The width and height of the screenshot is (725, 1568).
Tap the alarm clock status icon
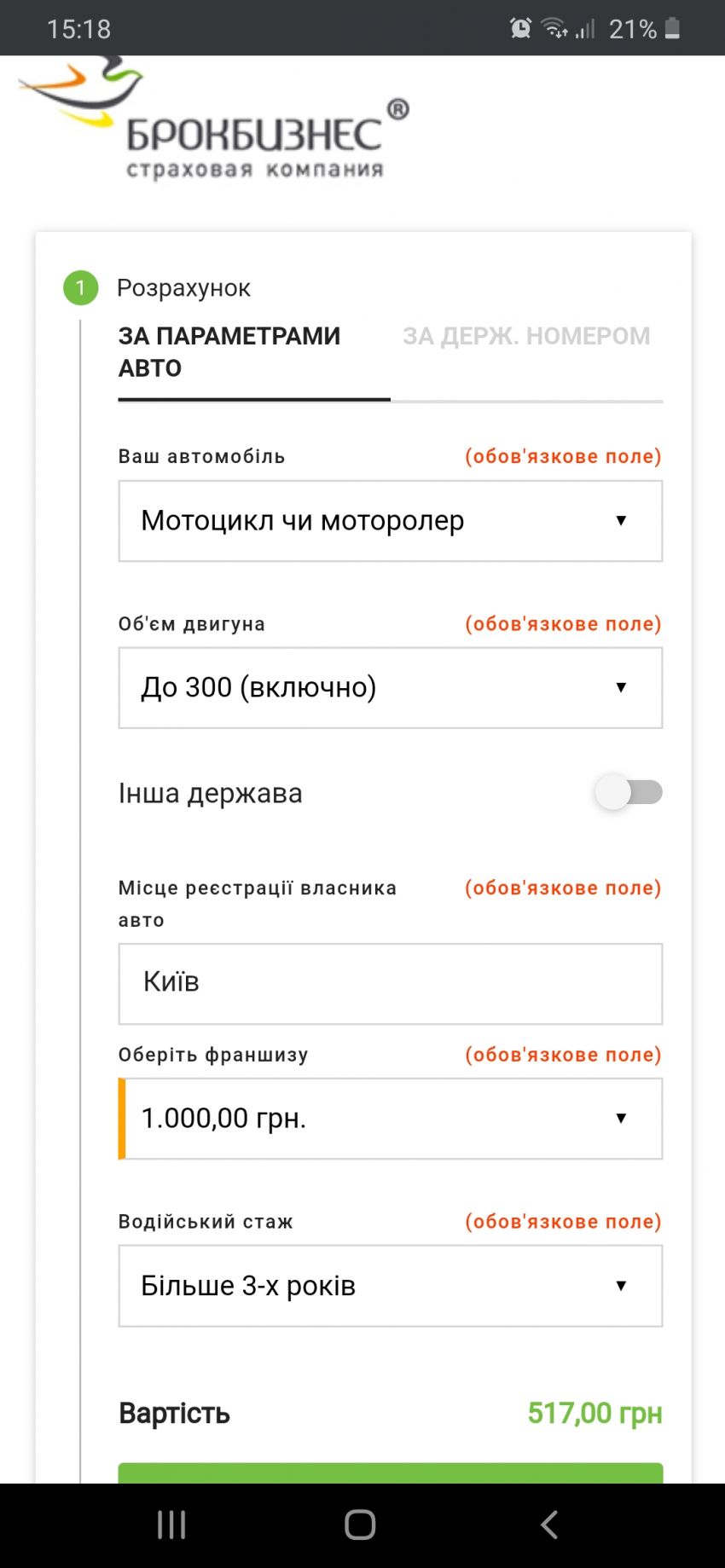520,28
